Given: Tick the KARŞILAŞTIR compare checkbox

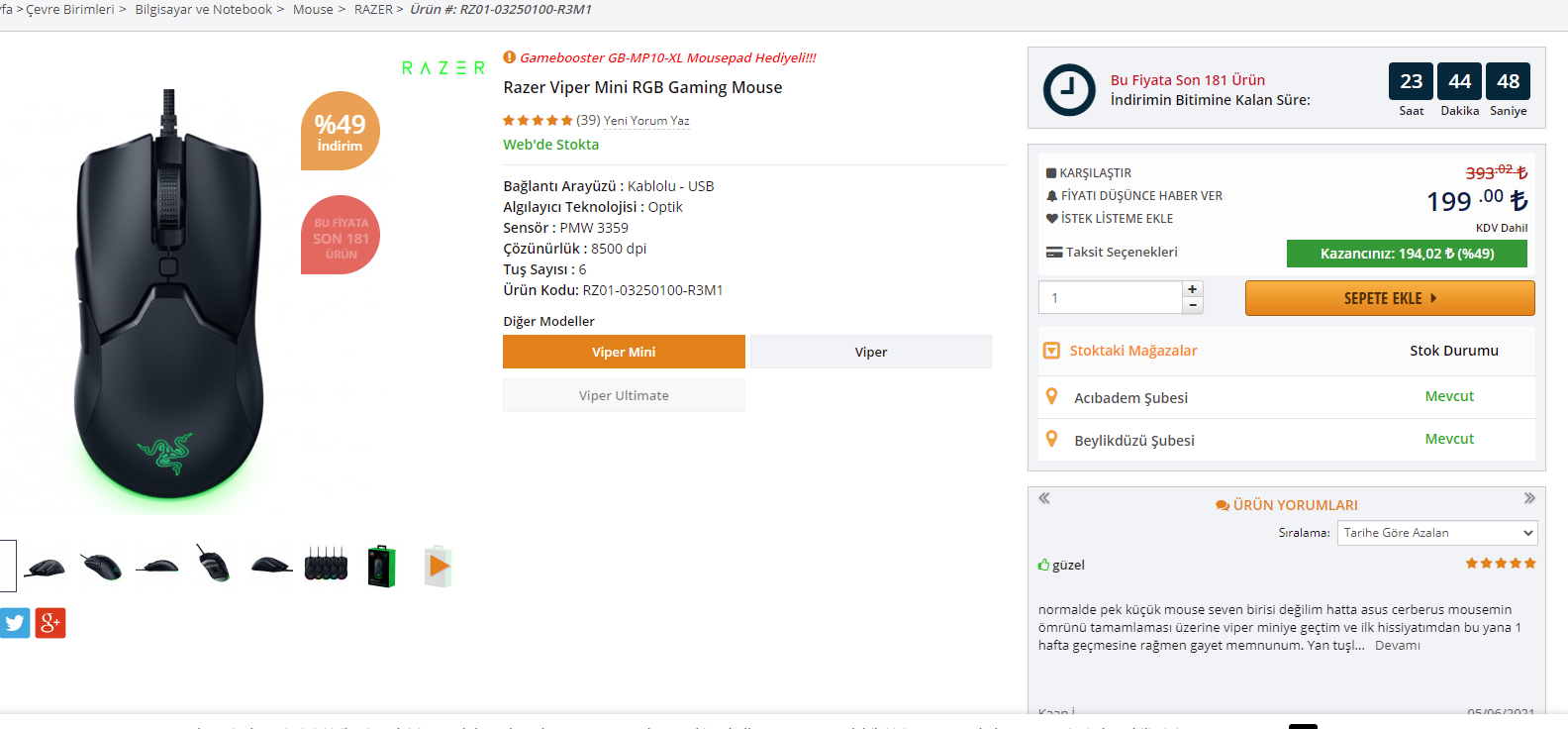Looking at the screenshot, I should click(x=1051, y=173).
